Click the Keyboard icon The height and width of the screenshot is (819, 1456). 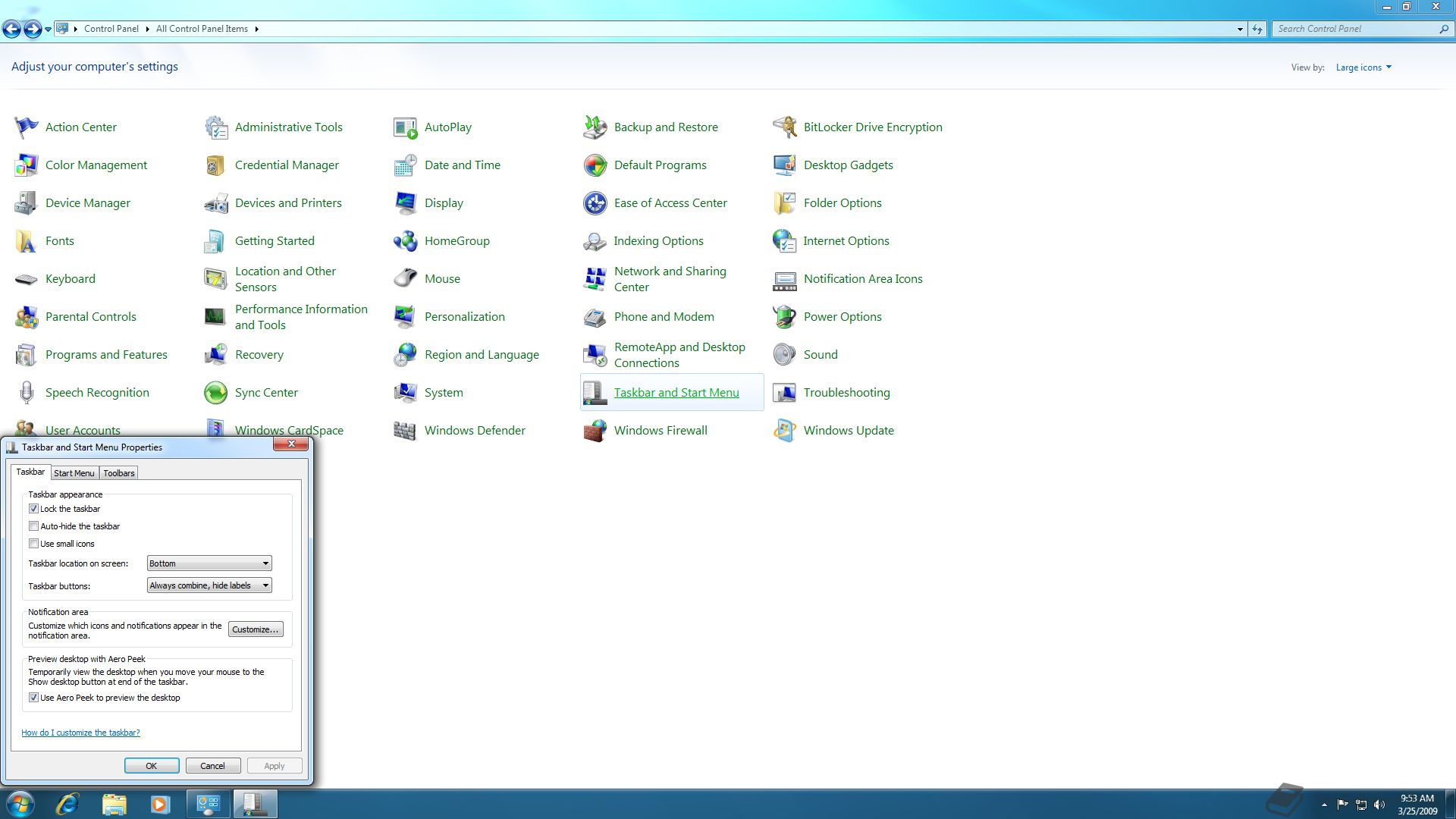click(x=27, y=279)
